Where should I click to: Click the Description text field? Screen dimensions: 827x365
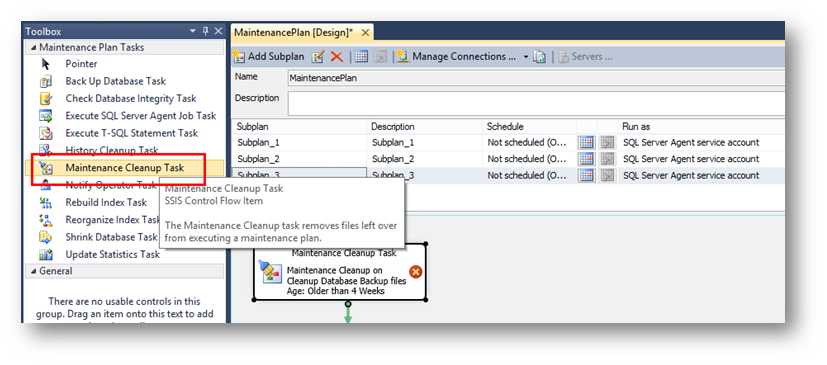pyautogui.click(x=536, y=103)
